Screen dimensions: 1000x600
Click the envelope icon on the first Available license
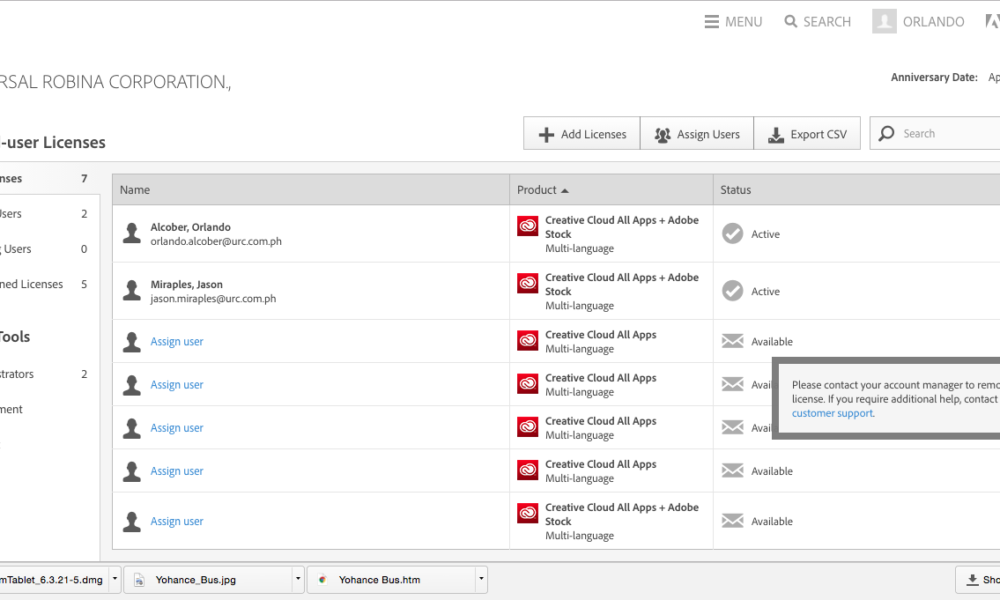pyautogui.click(x=733, y=341)
